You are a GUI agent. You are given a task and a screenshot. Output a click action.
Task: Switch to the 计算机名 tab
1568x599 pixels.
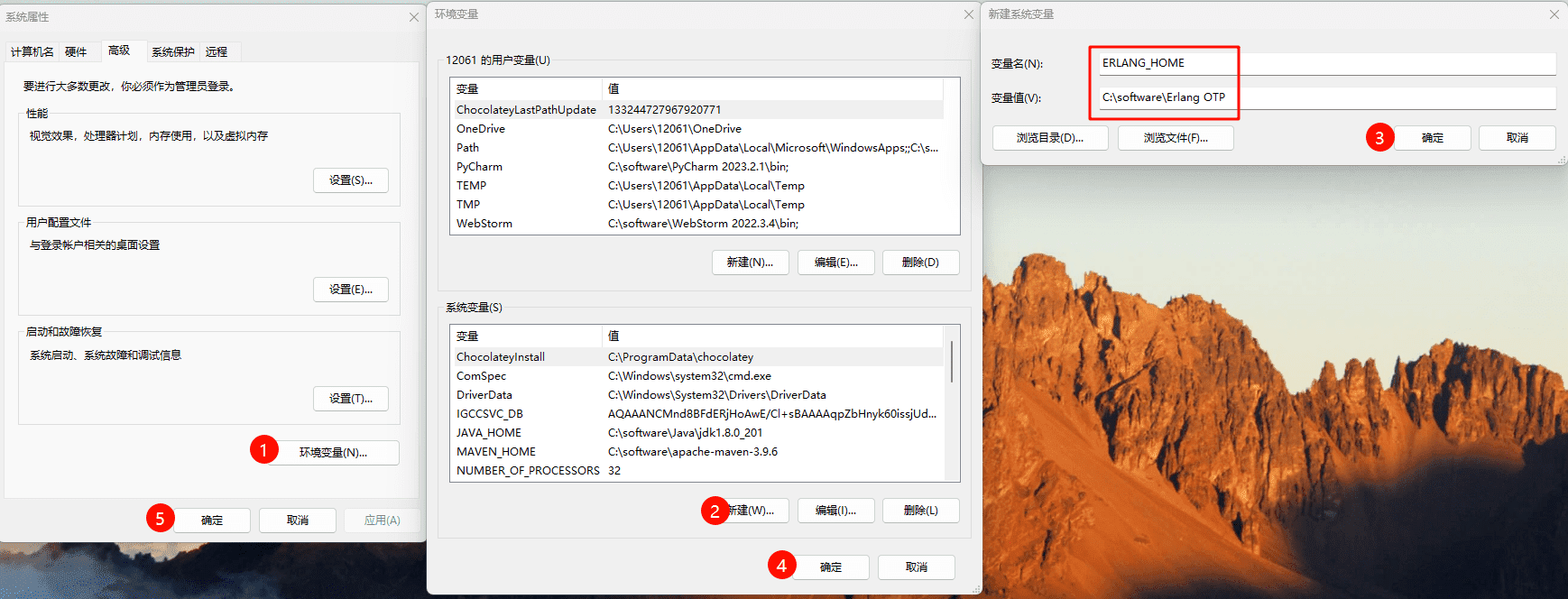32,52
